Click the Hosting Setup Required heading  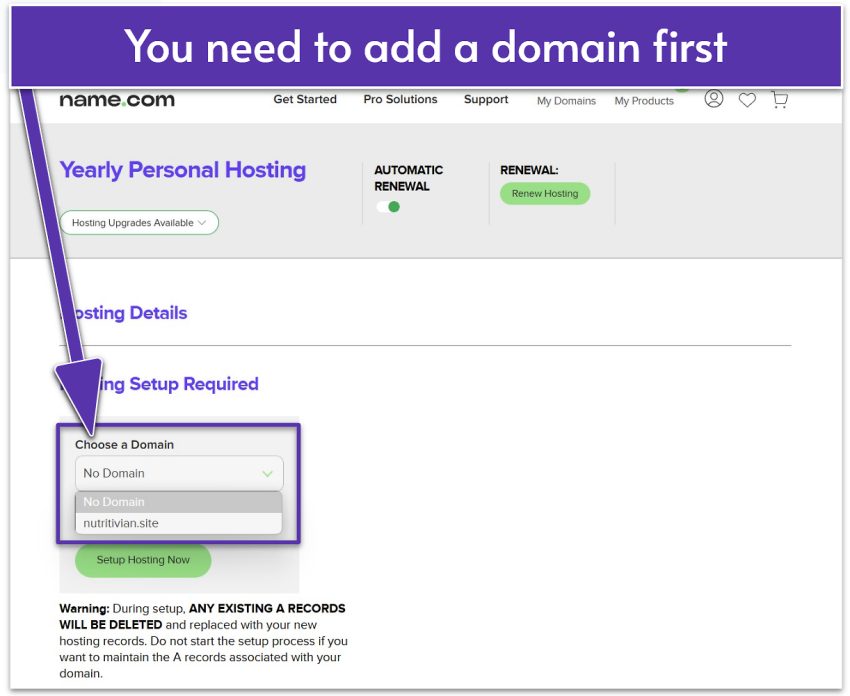click(x=159, y=384)
